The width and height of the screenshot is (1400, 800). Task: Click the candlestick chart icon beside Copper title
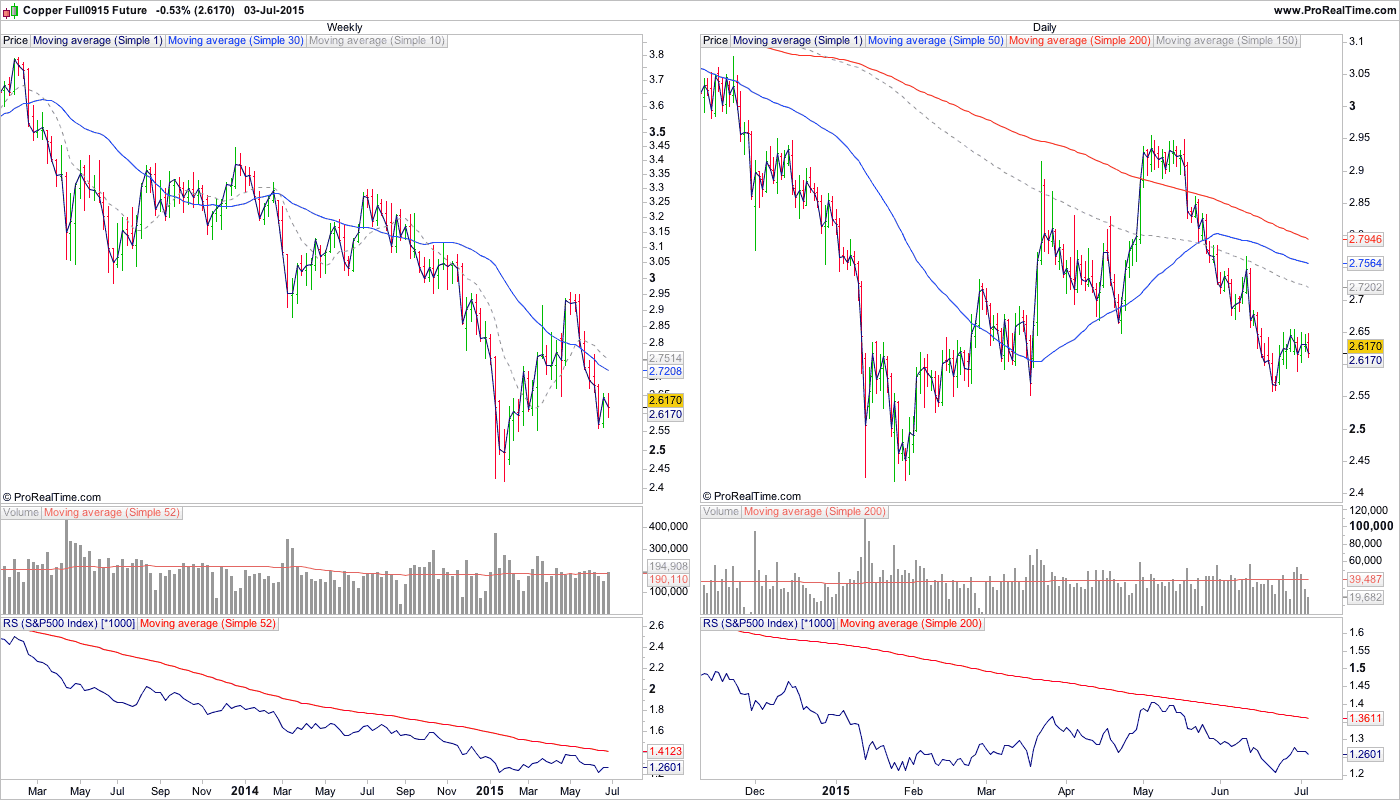[x=10, y=10]
